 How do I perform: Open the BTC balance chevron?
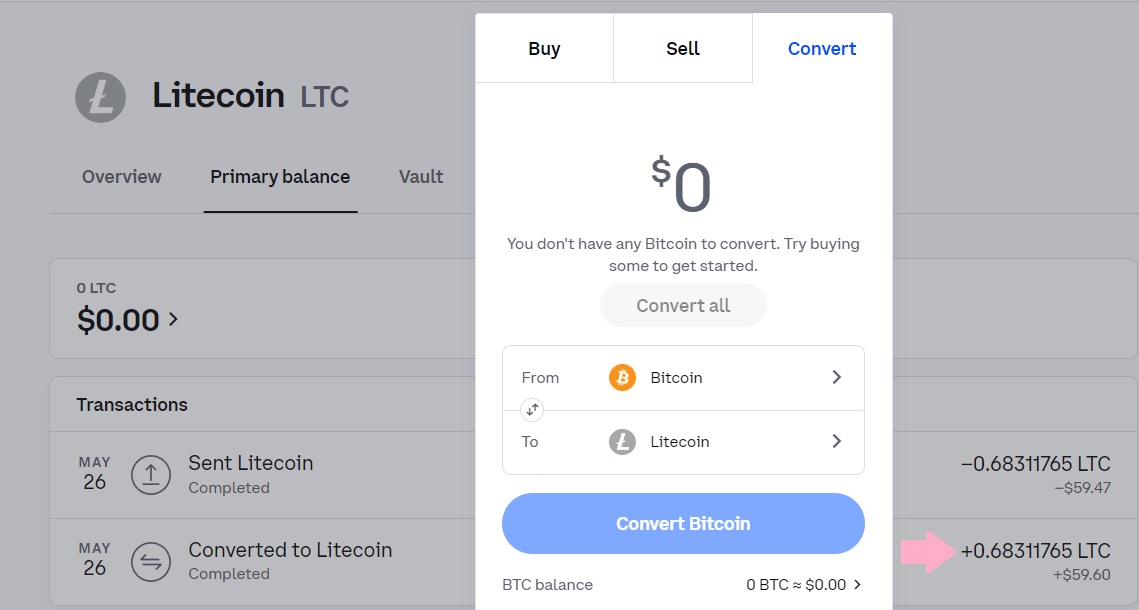[x=857, y=585]
